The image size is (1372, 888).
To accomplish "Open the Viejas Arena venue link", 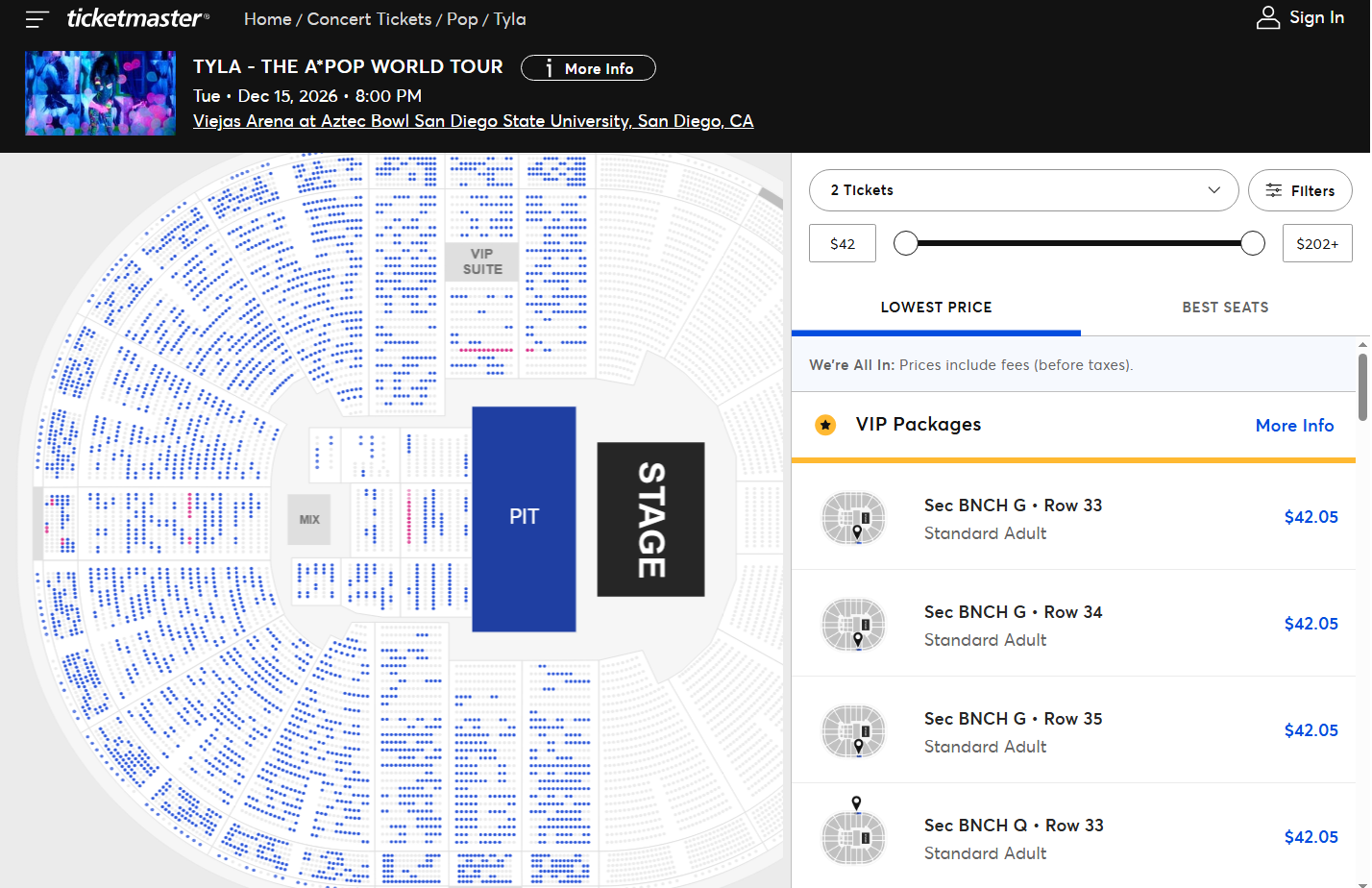I will click(473, 121).
